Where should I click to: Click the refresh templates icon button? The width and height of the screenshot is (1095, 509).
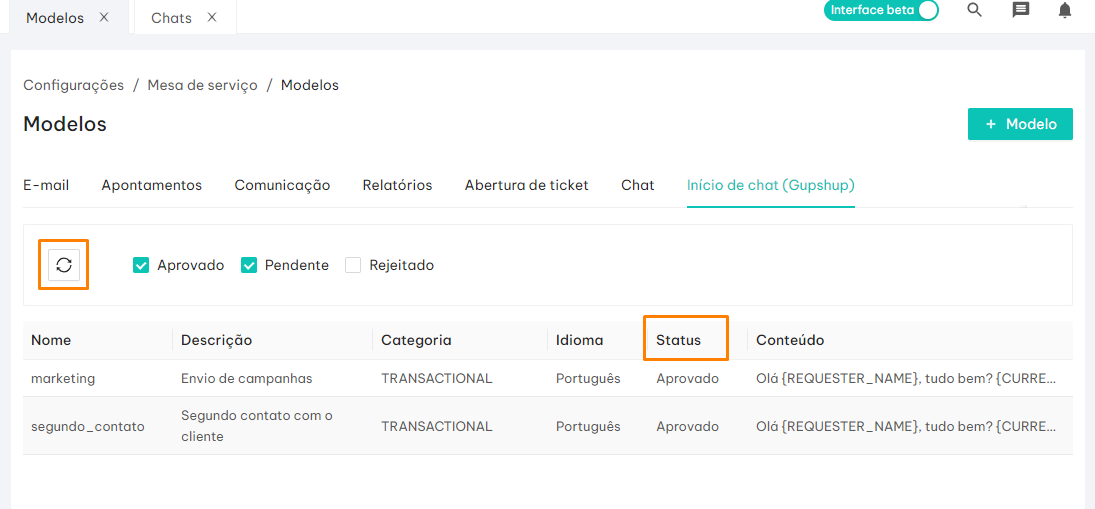[64, 265]
